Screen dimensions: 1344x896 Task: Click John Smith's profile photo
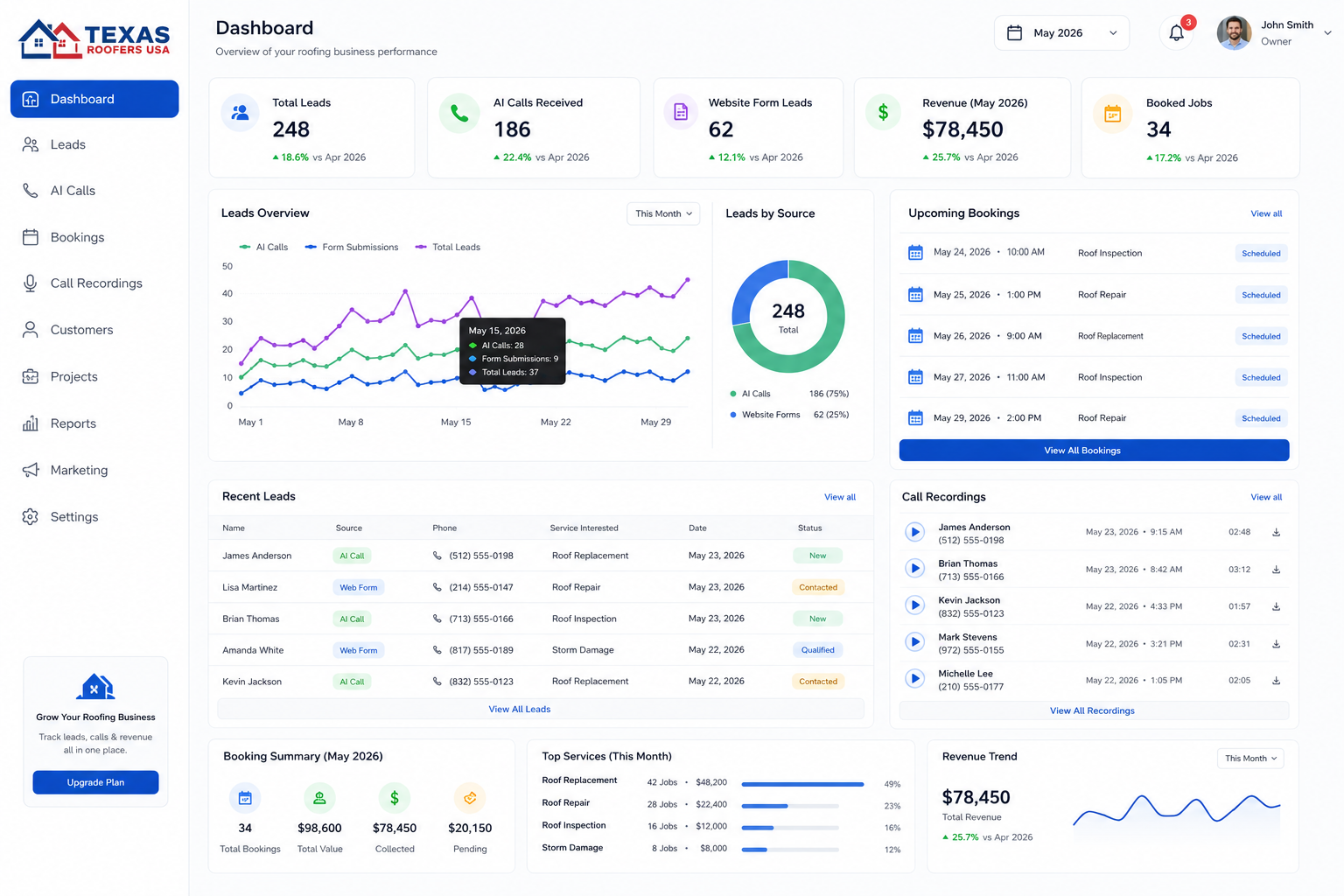1234,33
